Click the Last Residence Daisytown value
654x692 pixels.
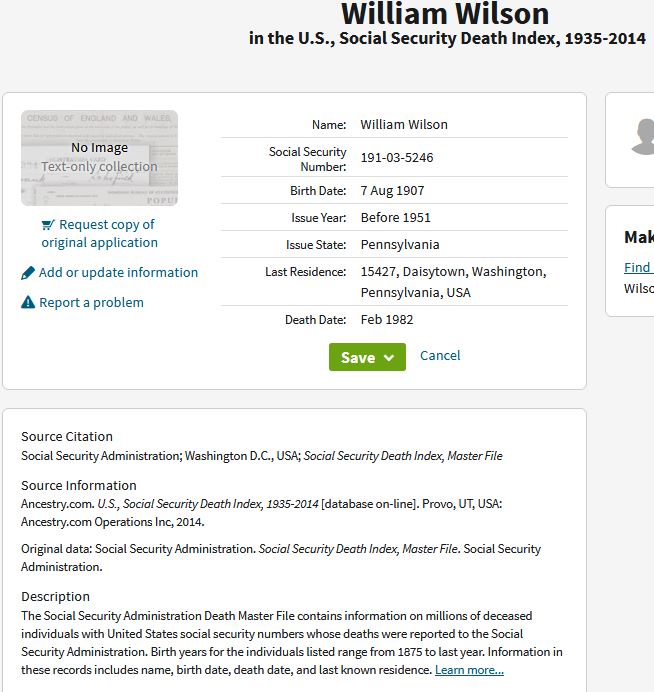[x=453, y=282]
